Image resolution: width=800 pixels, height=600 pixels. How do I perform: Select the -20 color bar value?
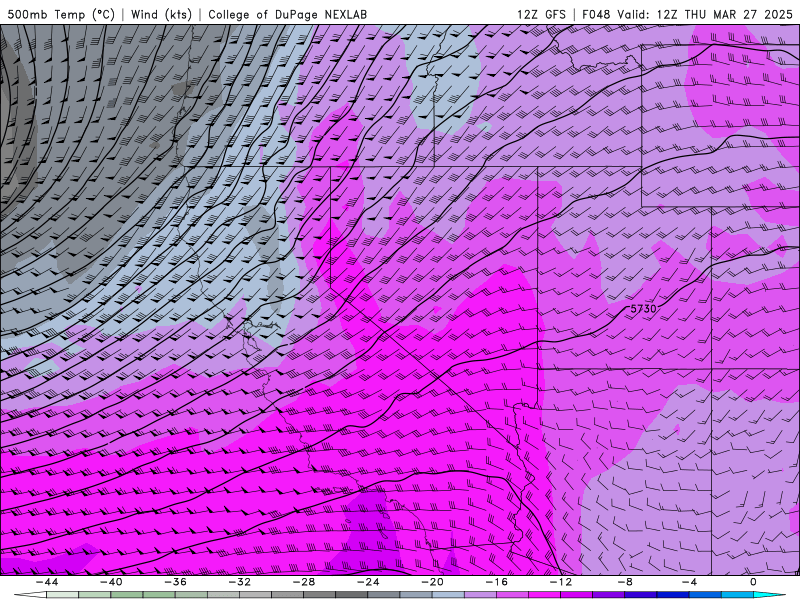[x=432, y=582]
